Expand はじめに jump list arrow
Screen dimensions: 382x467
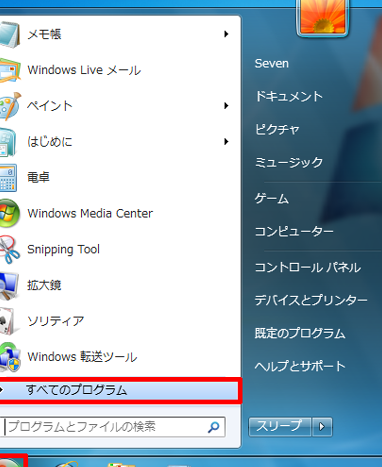226,142
